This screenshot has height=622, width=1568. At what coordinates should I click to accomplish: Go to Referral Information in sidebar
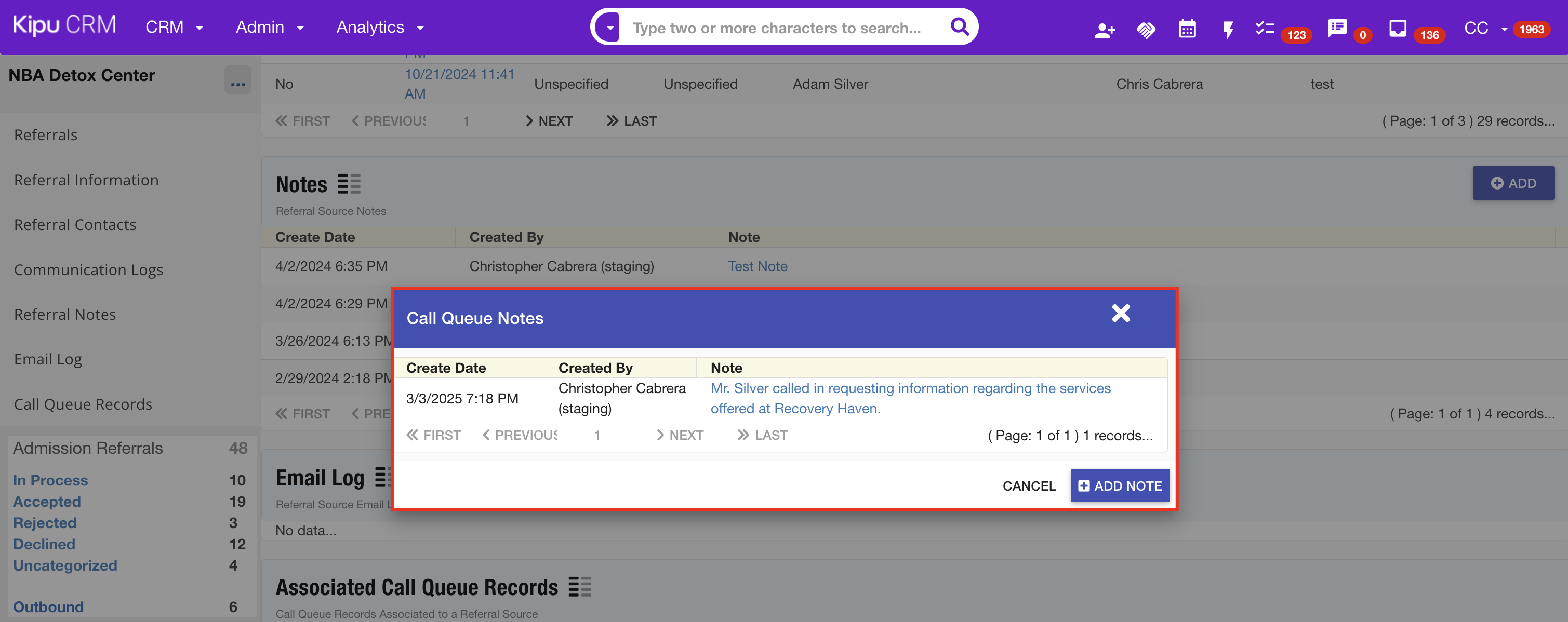pyautogui.click(x=86, y=180)
